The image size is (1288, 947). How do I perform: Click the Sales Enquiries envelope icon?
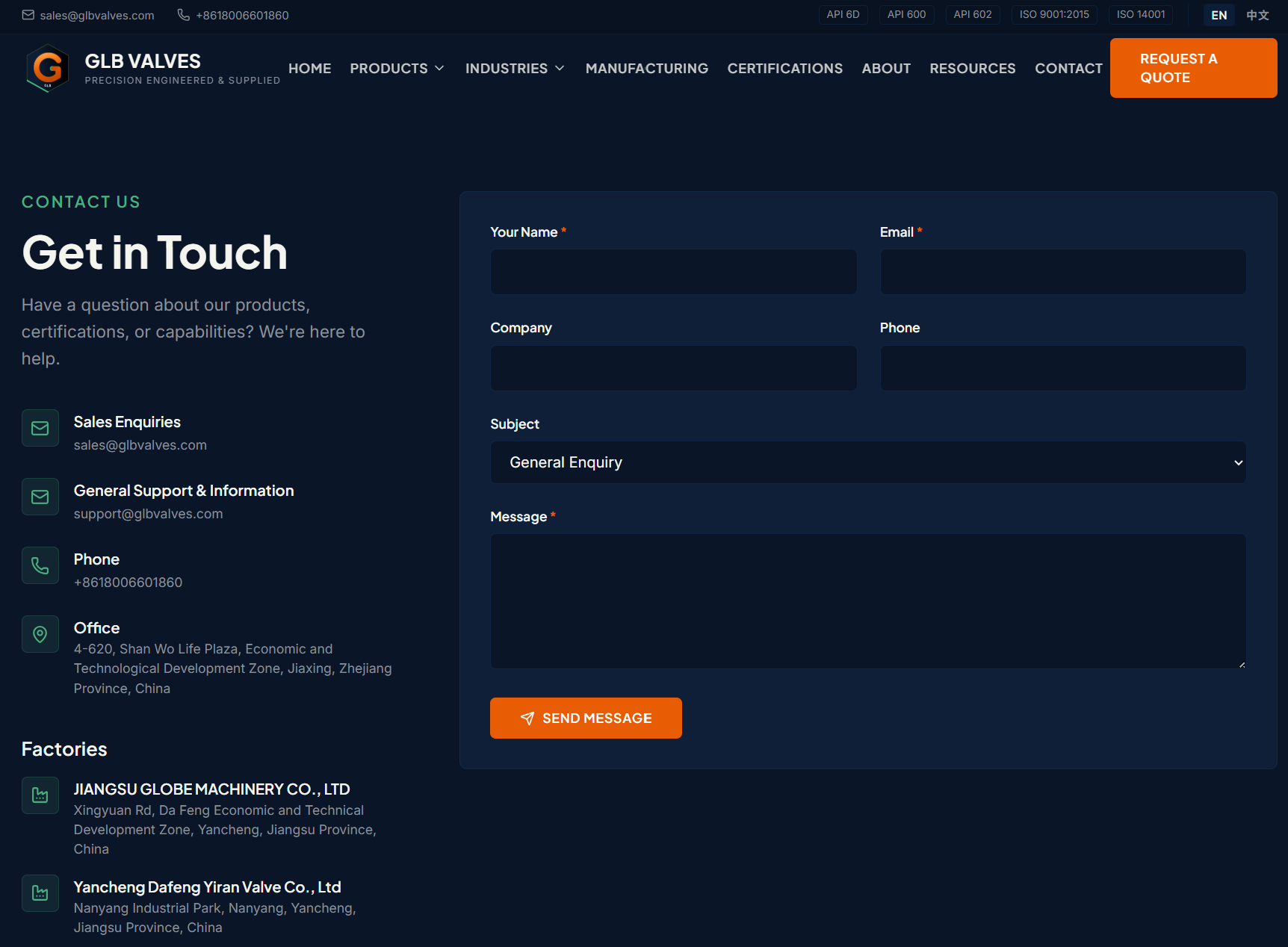coord(40,428)
